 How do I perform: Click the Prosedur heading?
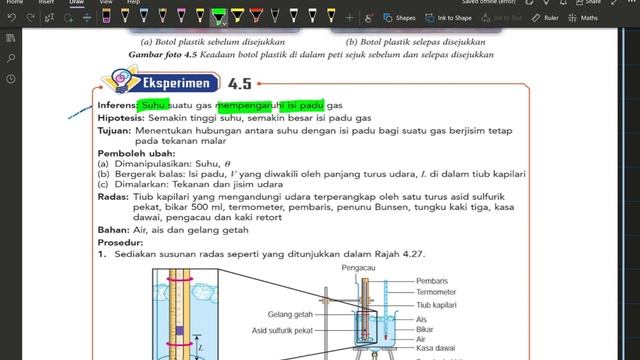(x=120, y=242)
